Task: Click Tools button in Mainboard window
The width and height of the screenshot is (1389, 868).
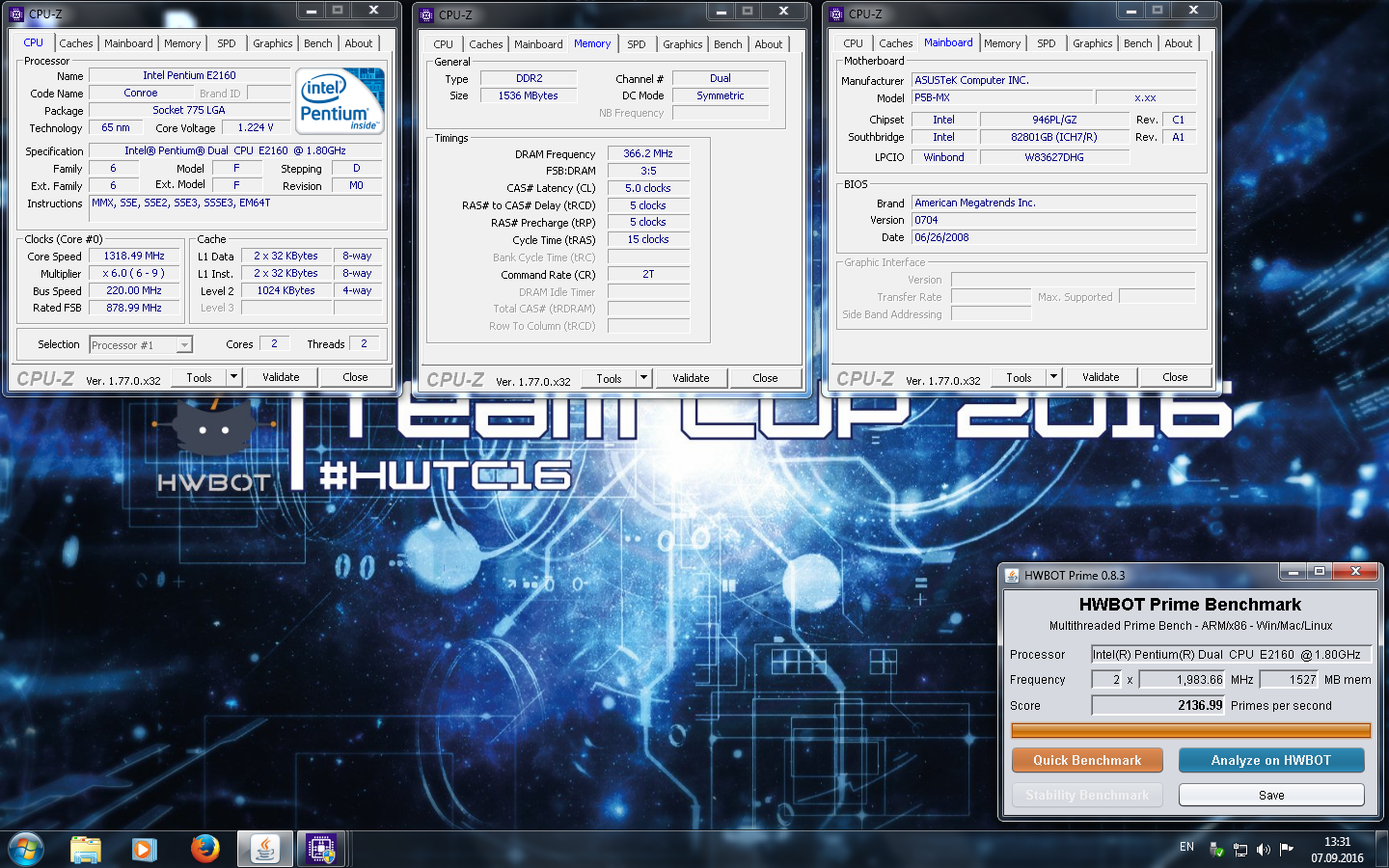Action: click(1020, 377)
